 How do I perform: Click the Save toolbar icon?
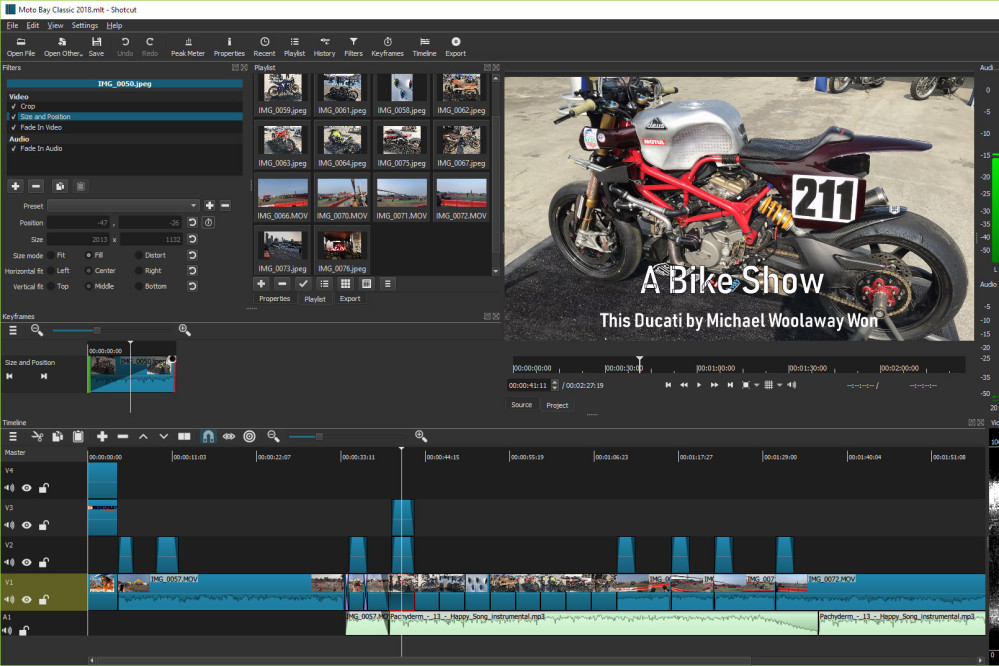pos(96,47)
